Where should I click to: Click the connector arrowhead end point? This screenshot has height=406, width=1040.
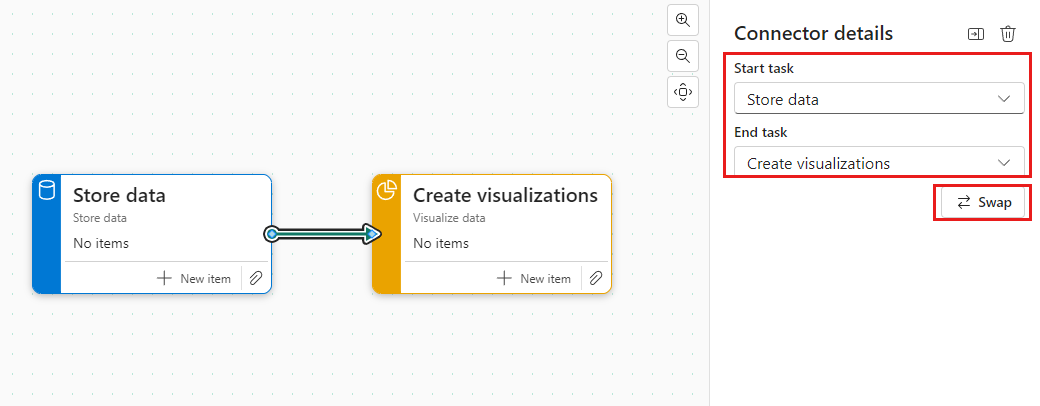(373, 234)
